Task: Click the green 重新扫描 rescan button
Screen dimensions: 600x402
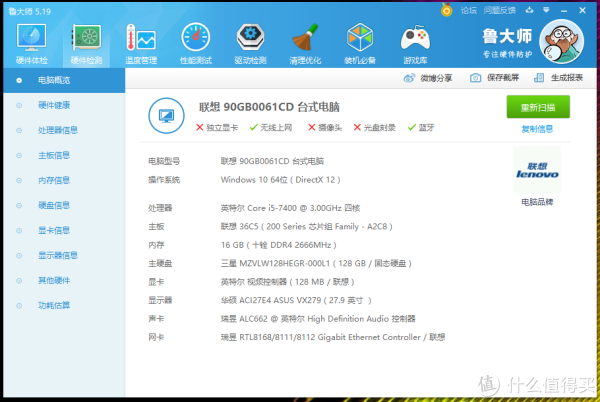Action: [538, 107]
